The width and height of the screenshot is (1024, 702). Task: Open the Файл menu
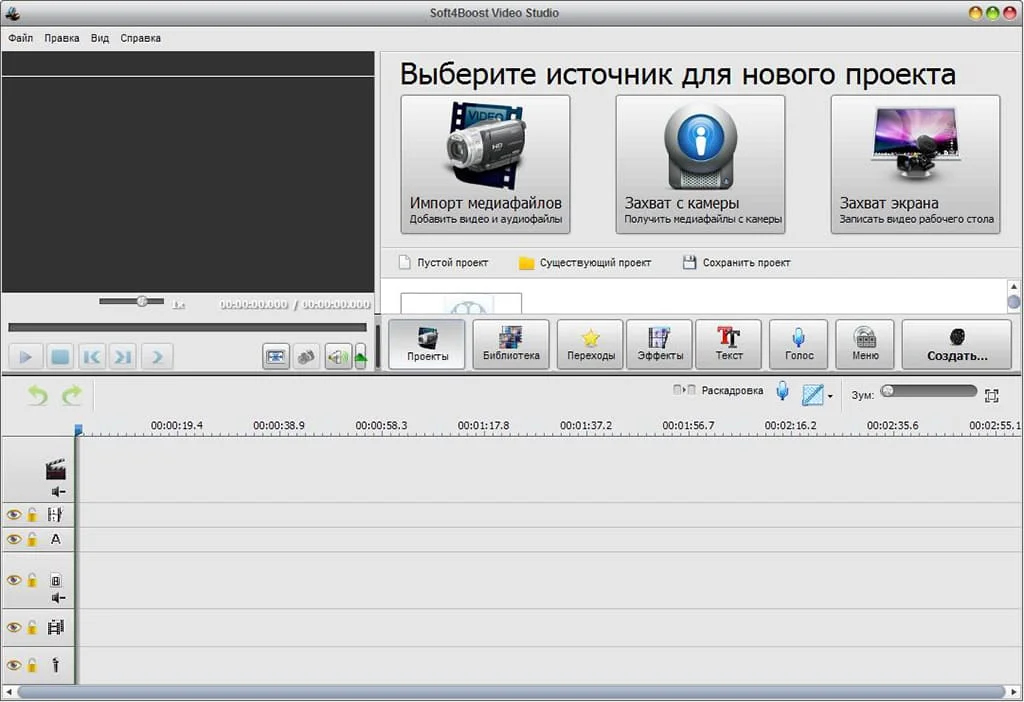click(x=21, y=38)
